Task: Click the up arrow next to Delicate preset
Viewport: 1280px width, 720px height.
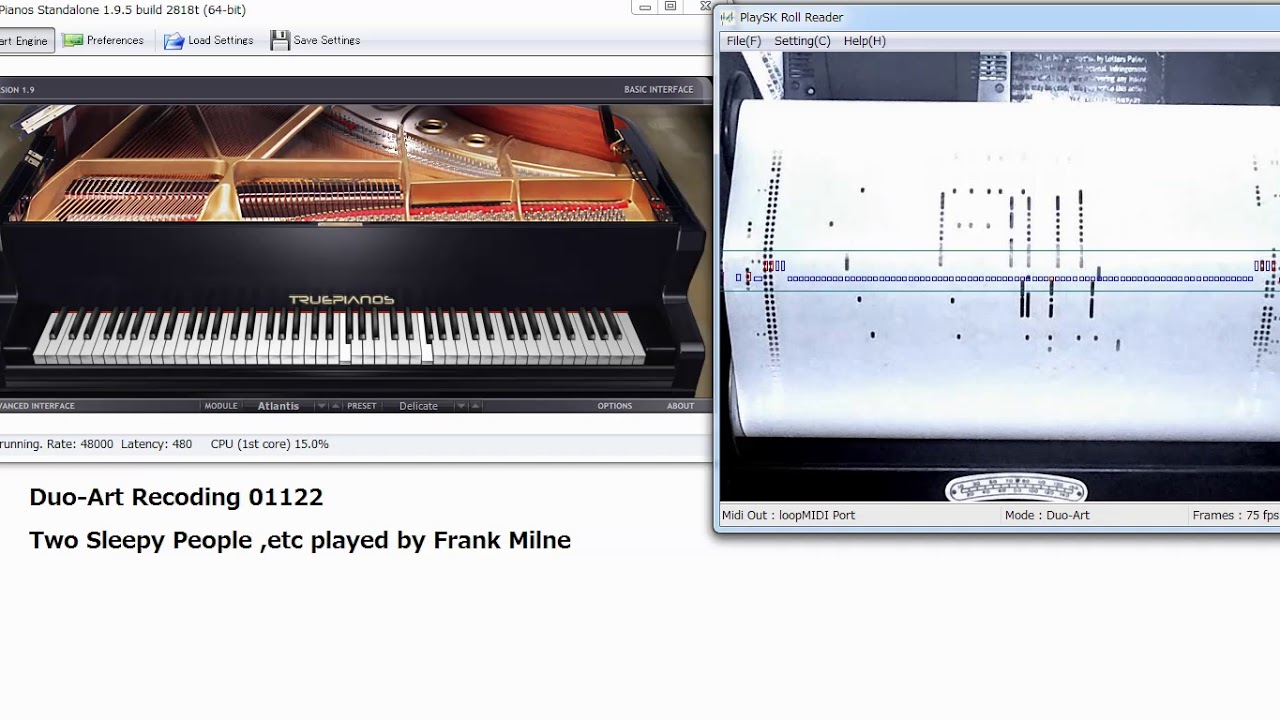Action: (x=475, y=406)
